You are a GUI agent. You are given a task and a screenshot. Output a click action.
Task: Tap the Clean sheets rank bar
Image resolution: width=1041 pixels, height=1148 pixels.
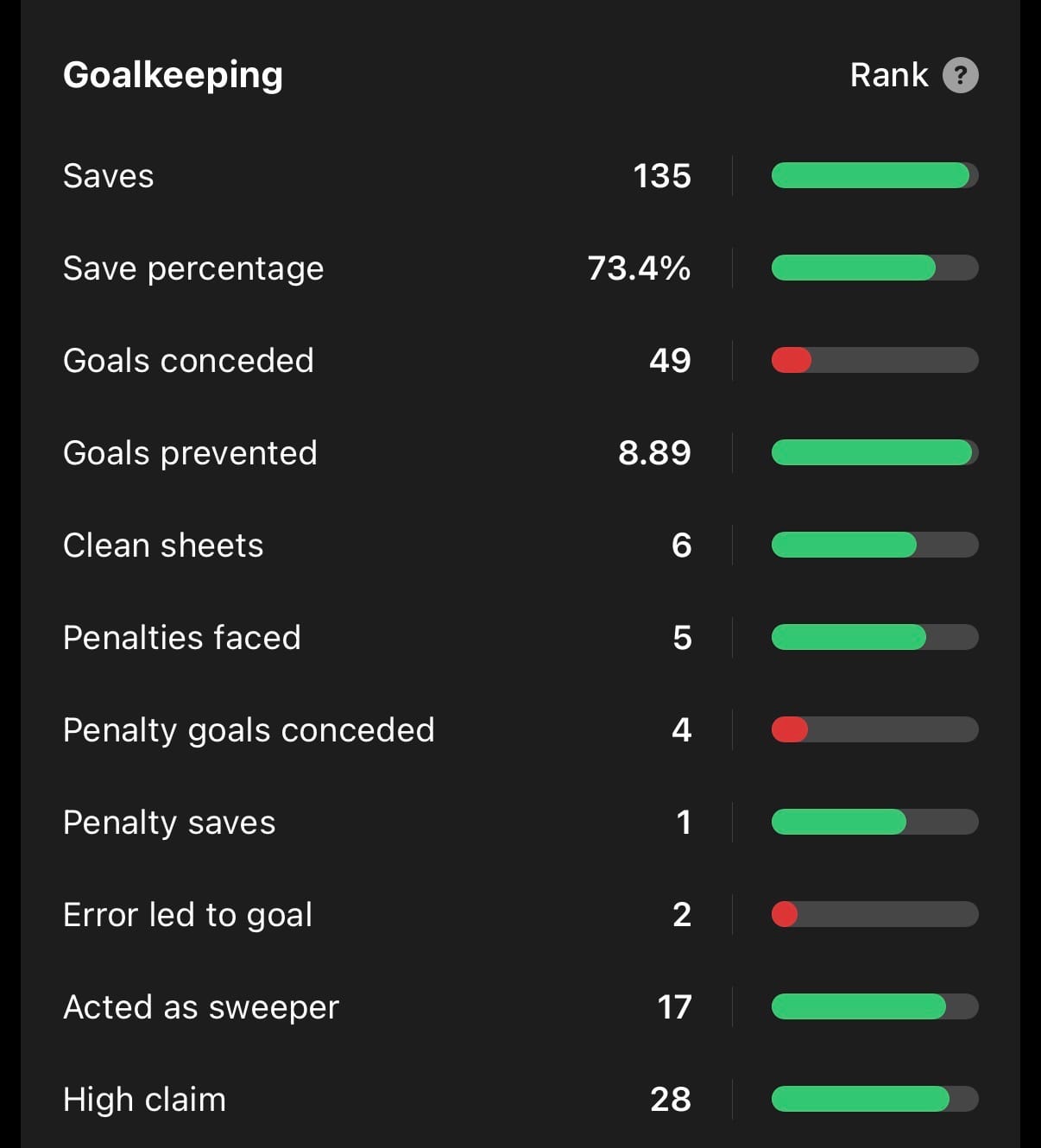[874, 545]
